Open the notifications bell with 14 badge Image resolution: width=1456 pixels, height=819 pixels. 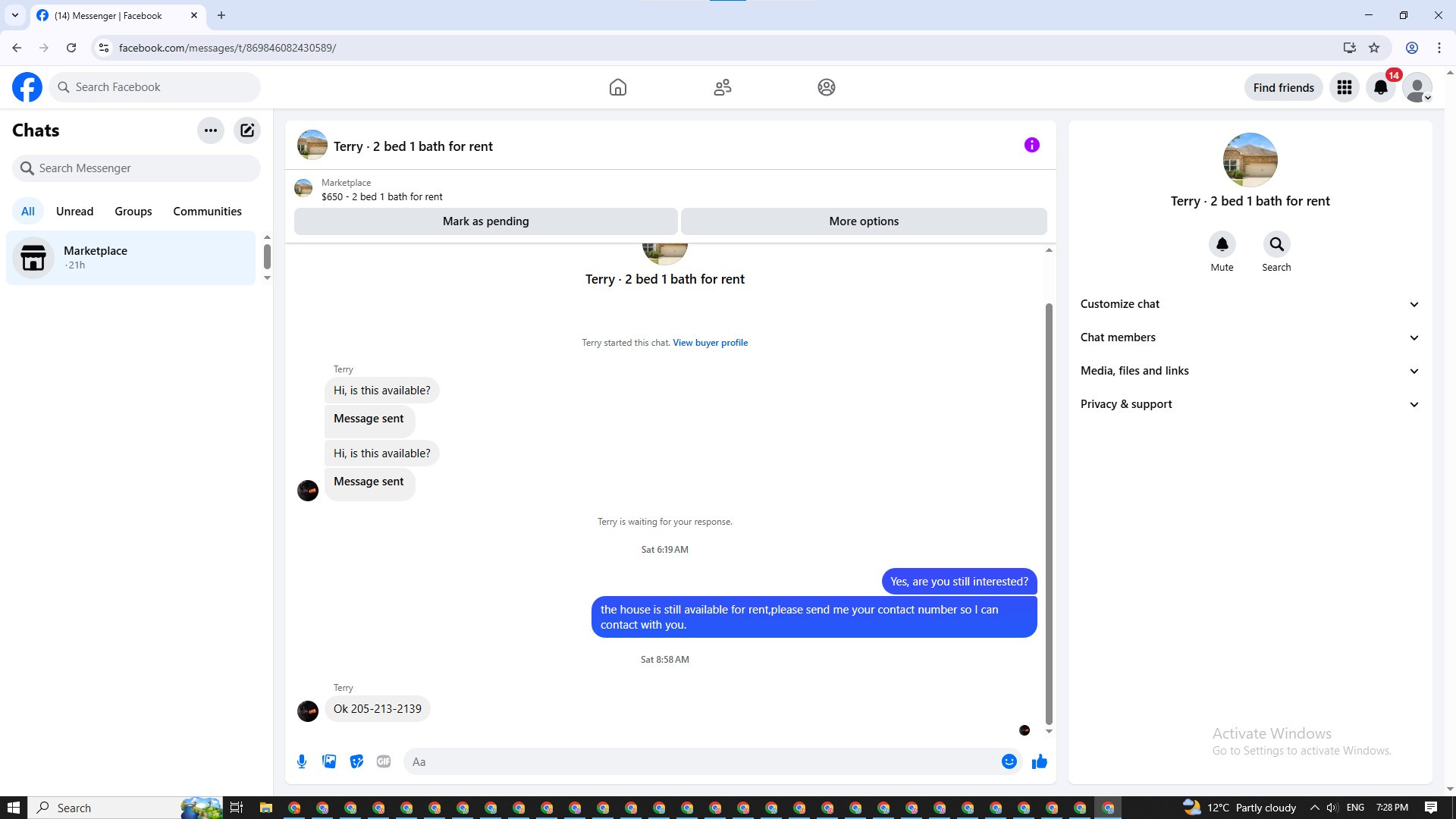1381,87
